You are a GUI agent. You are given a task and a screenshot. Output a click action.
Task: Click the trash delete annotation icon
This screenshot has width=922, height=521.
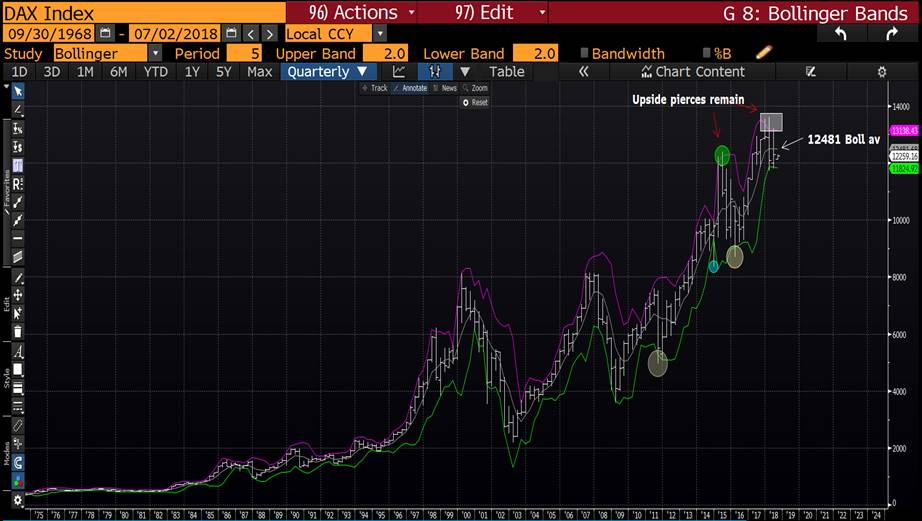18,332
